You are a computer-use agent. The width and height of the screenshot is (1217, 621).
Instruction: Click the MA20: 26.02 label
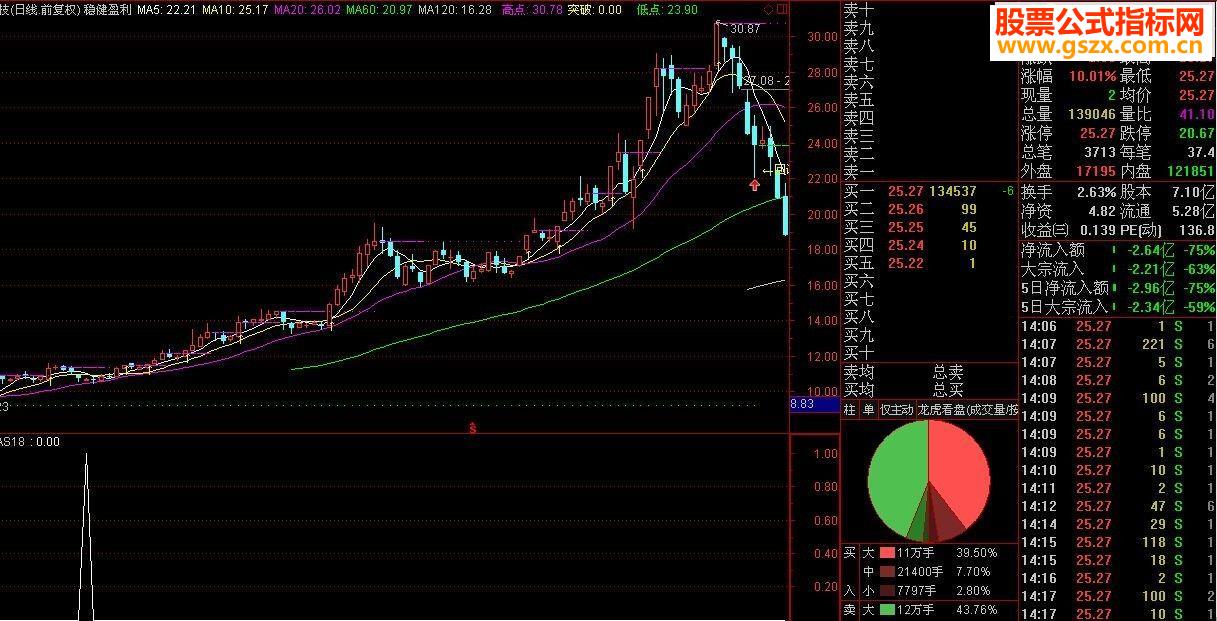307,9
